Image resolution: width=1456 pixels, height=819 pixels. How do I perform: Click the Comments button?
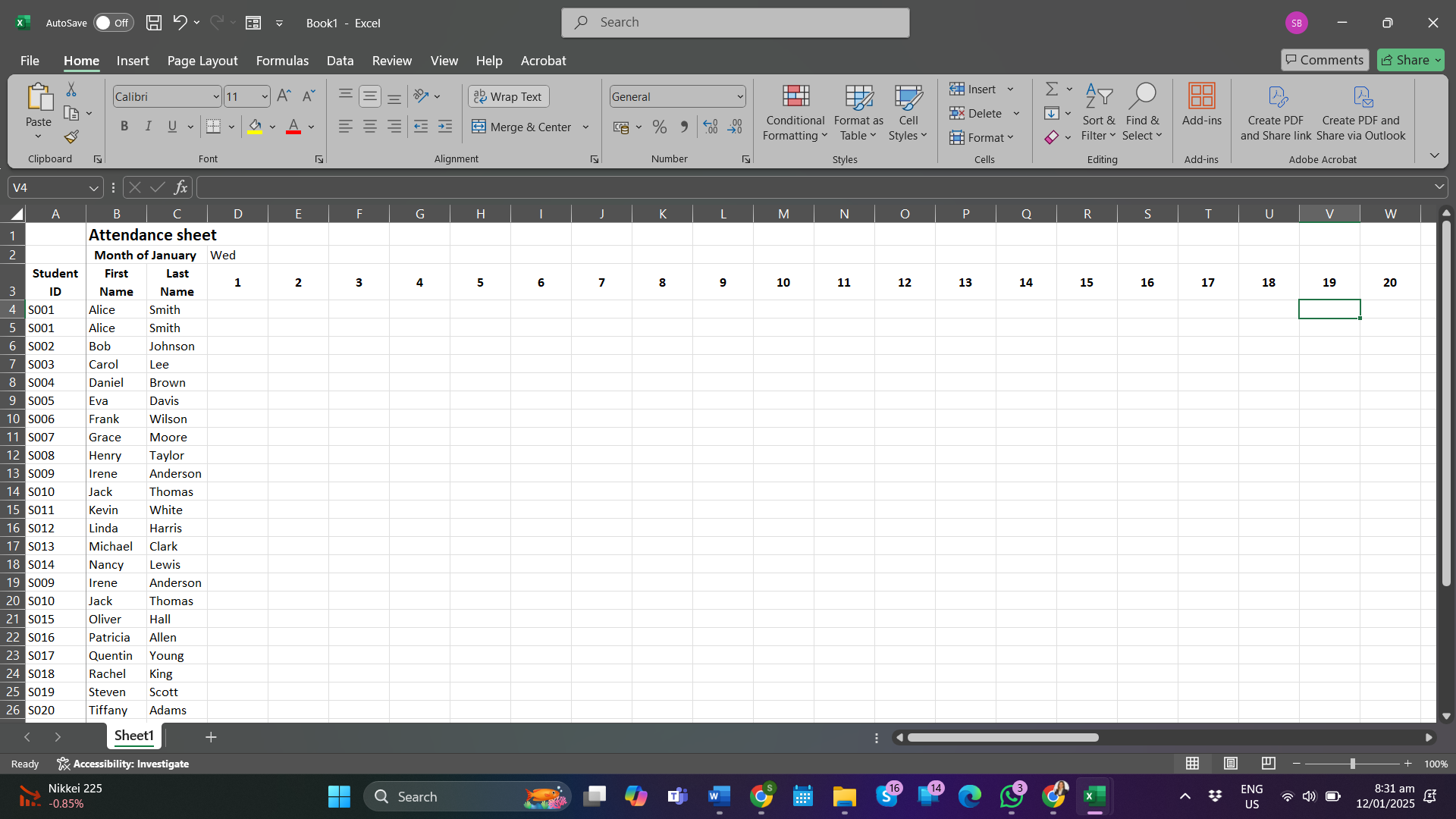[1324, 60]
